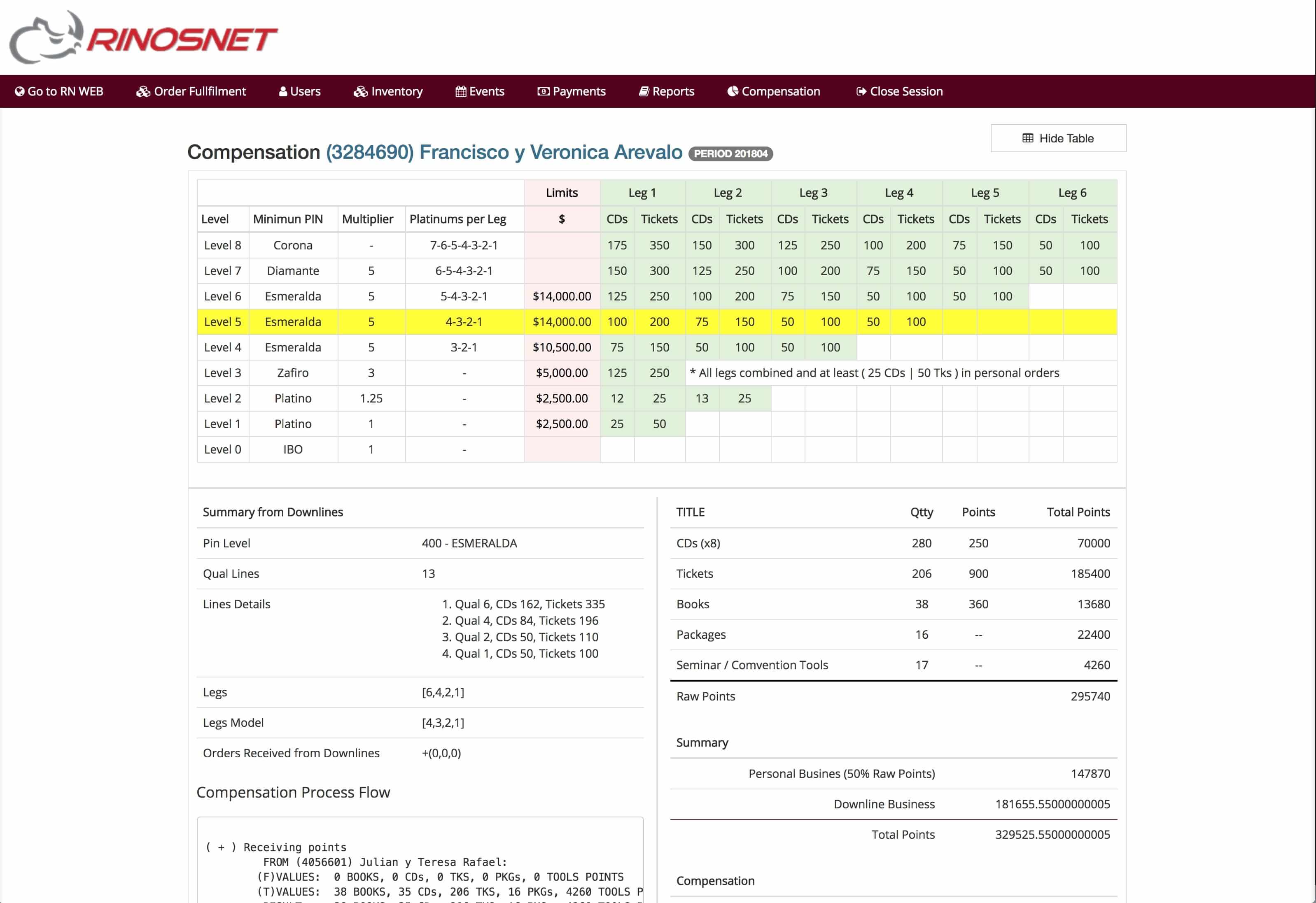The height and width of the screenshot is (903, 1316).
Task: Click line detail Qual 4, CDs 84
Action: 520,621
